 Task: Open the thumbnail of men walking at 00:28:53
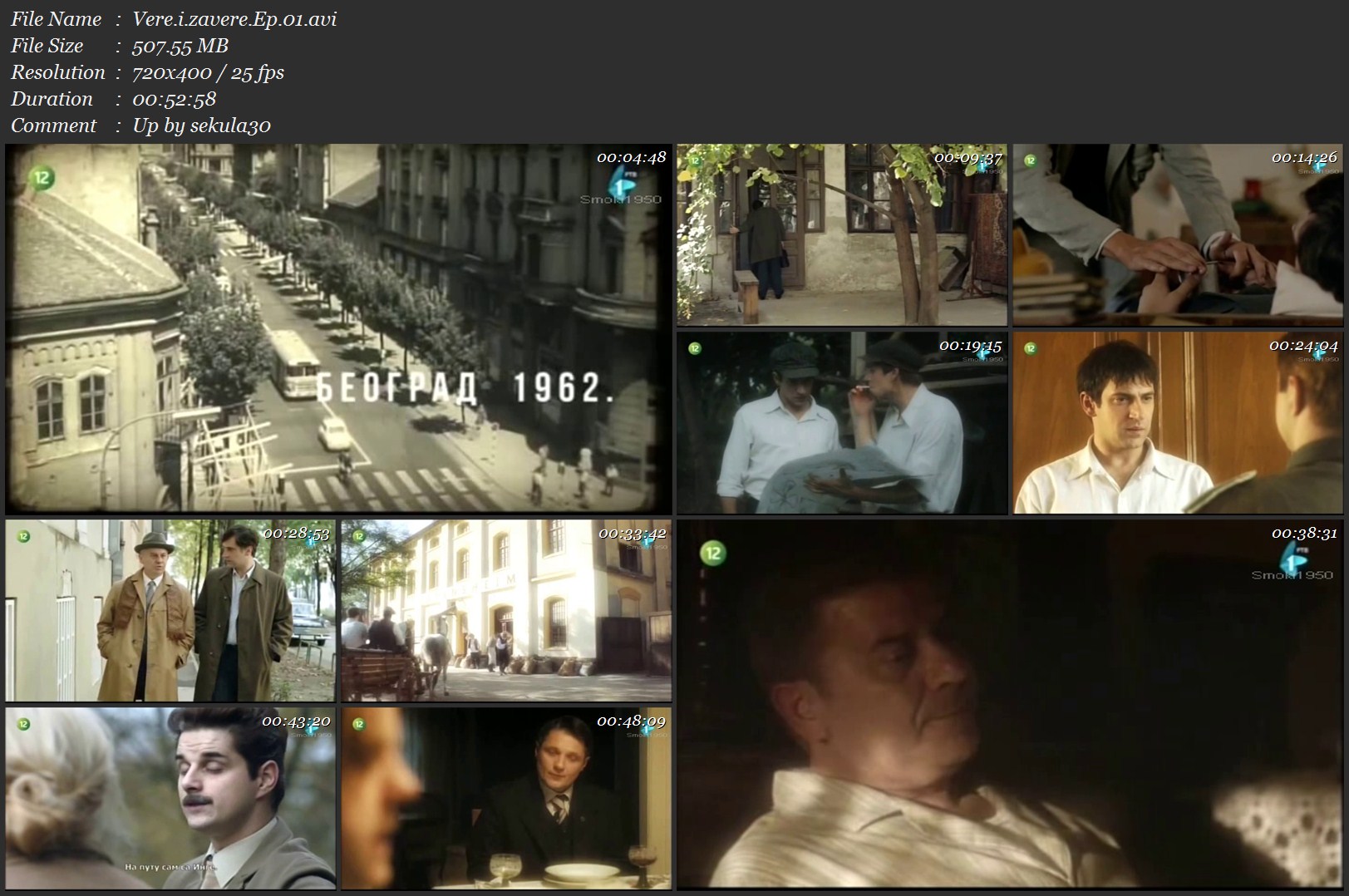[x=170, y=611]
